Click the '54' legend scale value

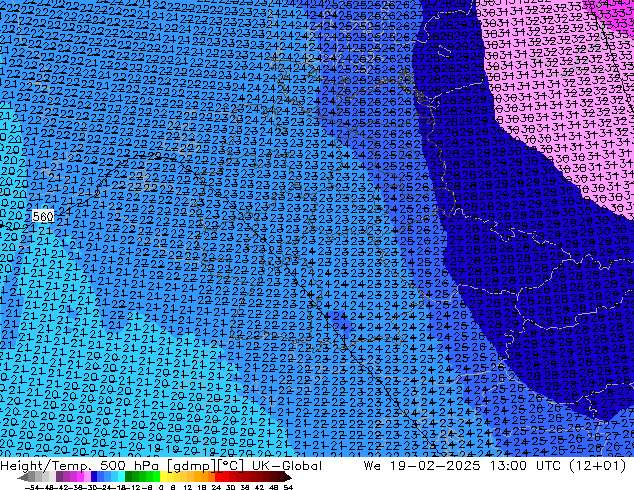coord(288,487)
